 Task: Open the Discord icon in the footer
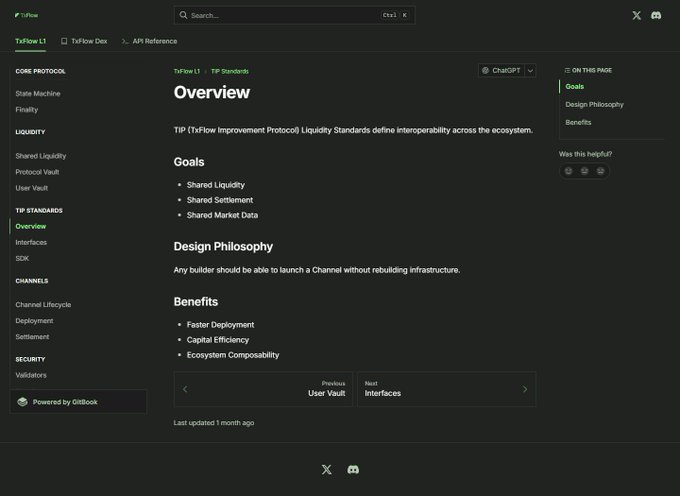tap(353, 470)
